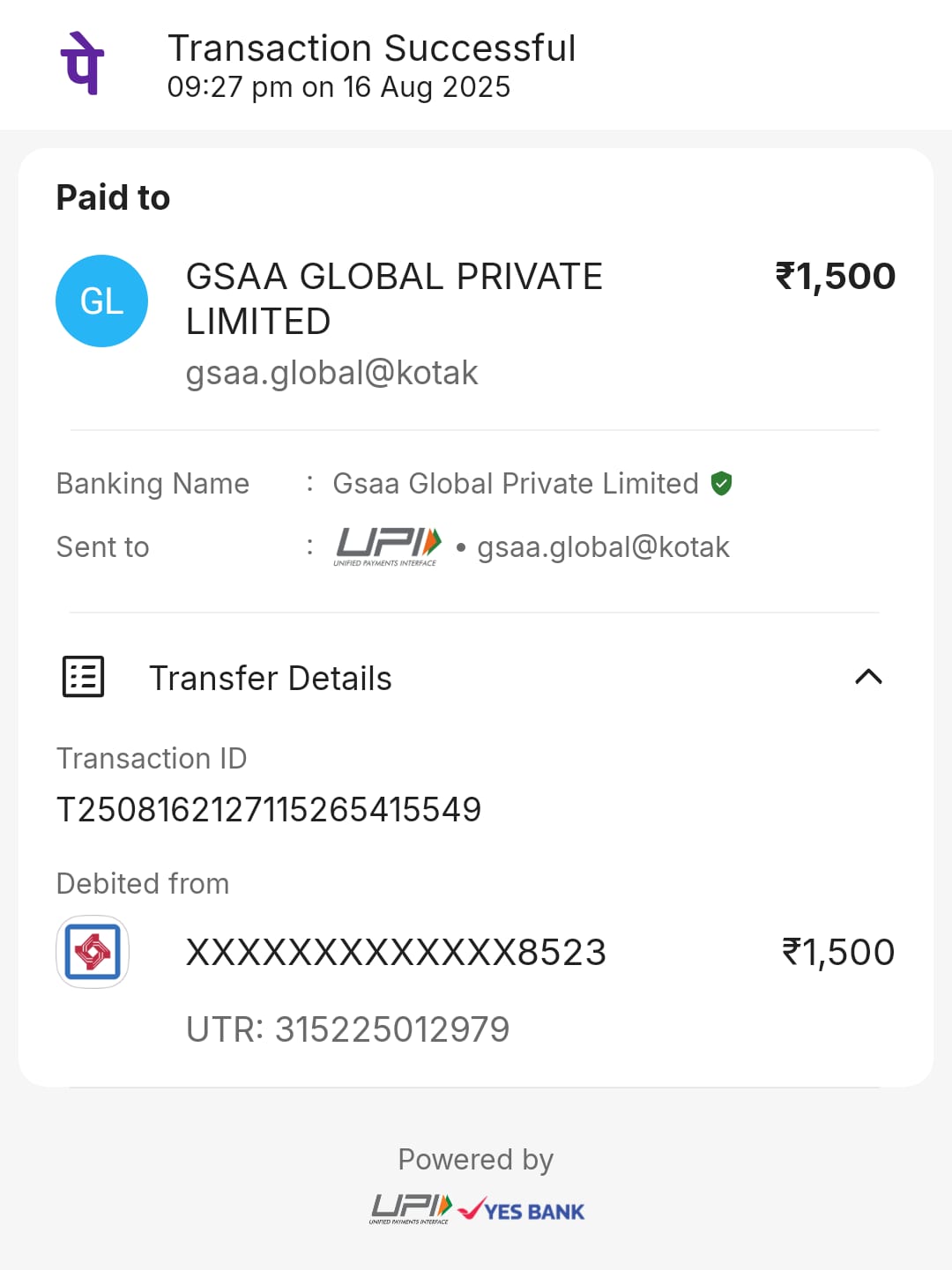Tap the Debited from ₹1,500 amount
The width and height of the screenshot is (952, 1270).
[x=837, y=953]
